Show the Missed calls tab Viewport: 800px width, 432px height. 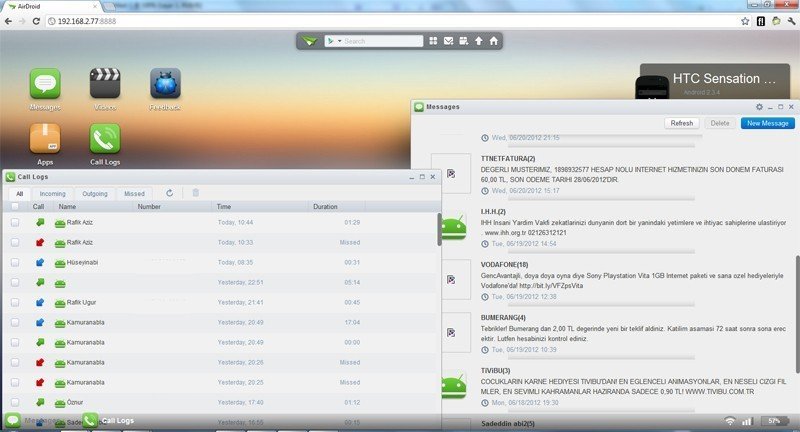pos(134,193)
